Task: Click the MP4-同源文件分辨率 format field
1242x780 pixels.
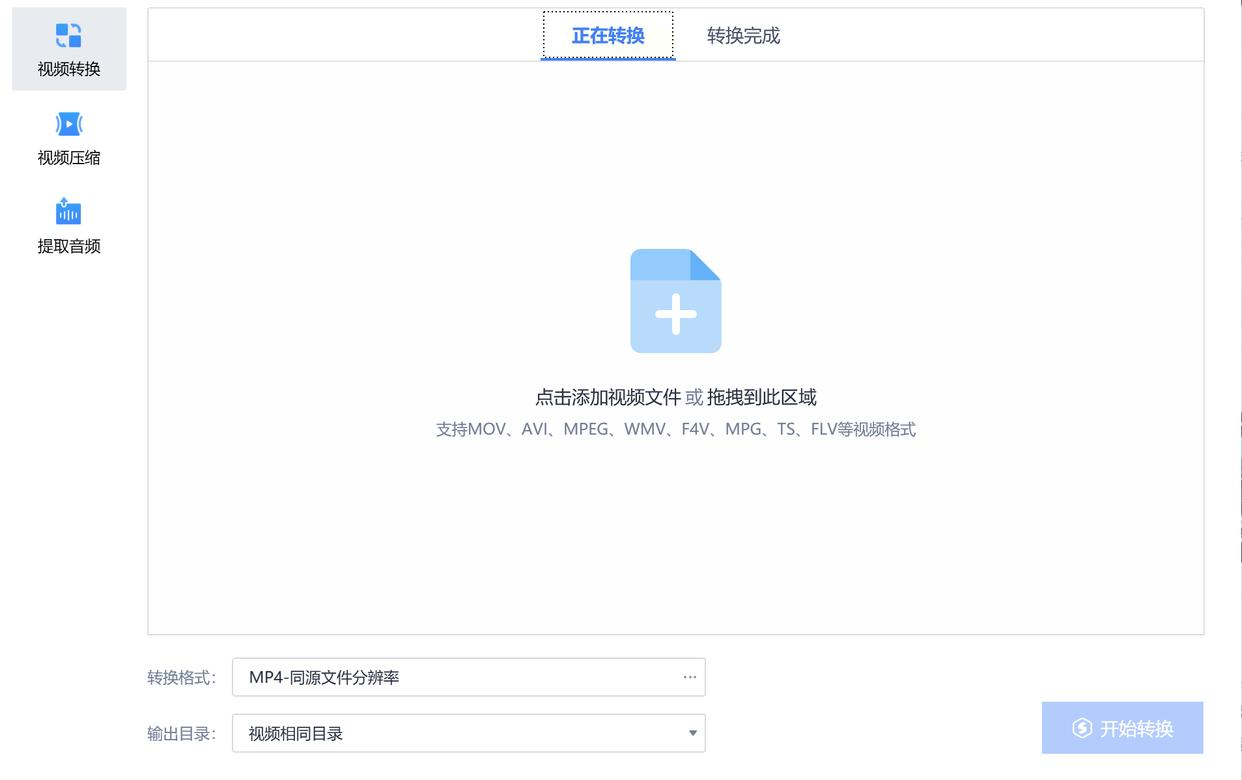Action: click(x=469, y=677)
